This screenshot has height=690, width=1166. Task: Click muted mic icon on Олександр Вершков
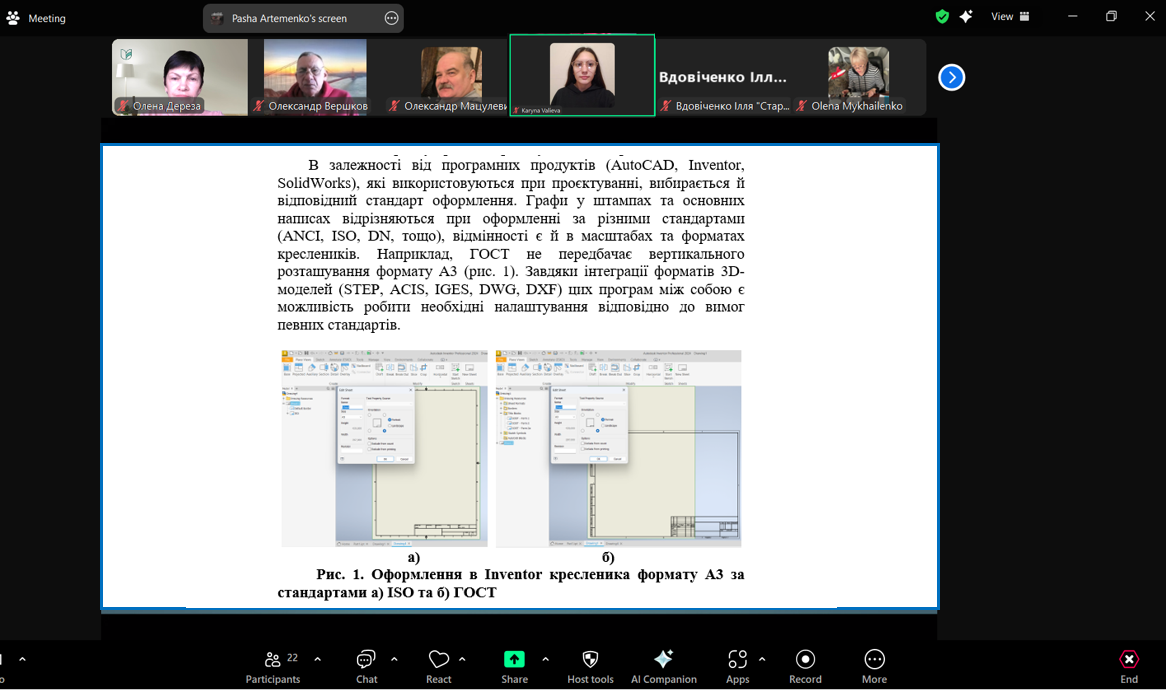tap(259, 106)
